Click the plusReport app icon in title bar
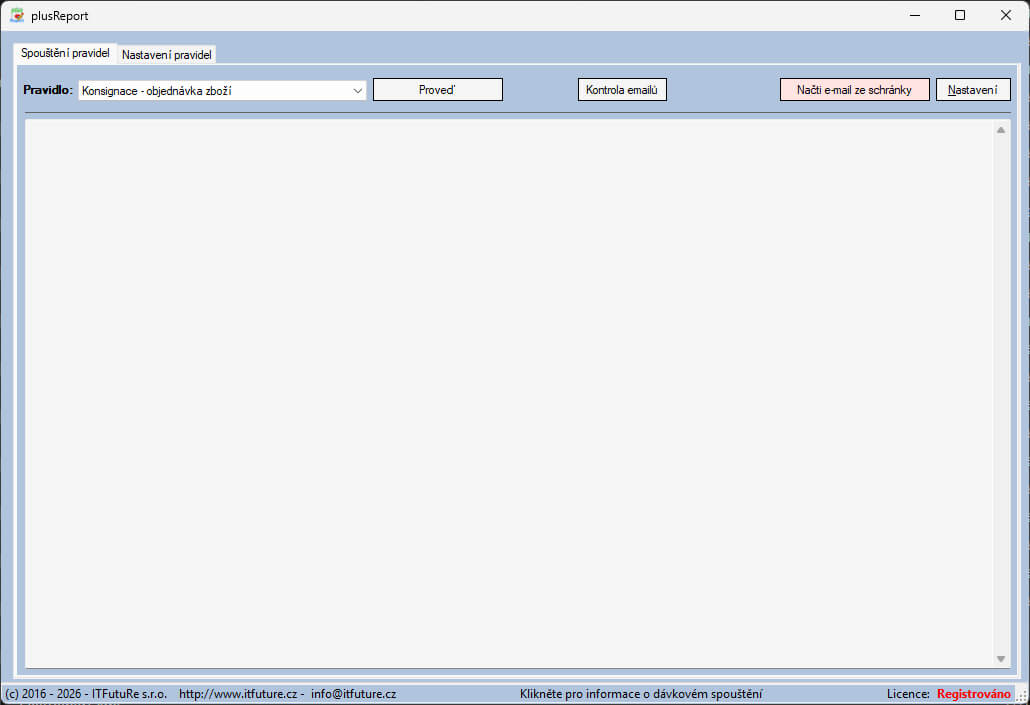Image resolution: width=1030 pixels, height=705 pixels. point(16,15)
